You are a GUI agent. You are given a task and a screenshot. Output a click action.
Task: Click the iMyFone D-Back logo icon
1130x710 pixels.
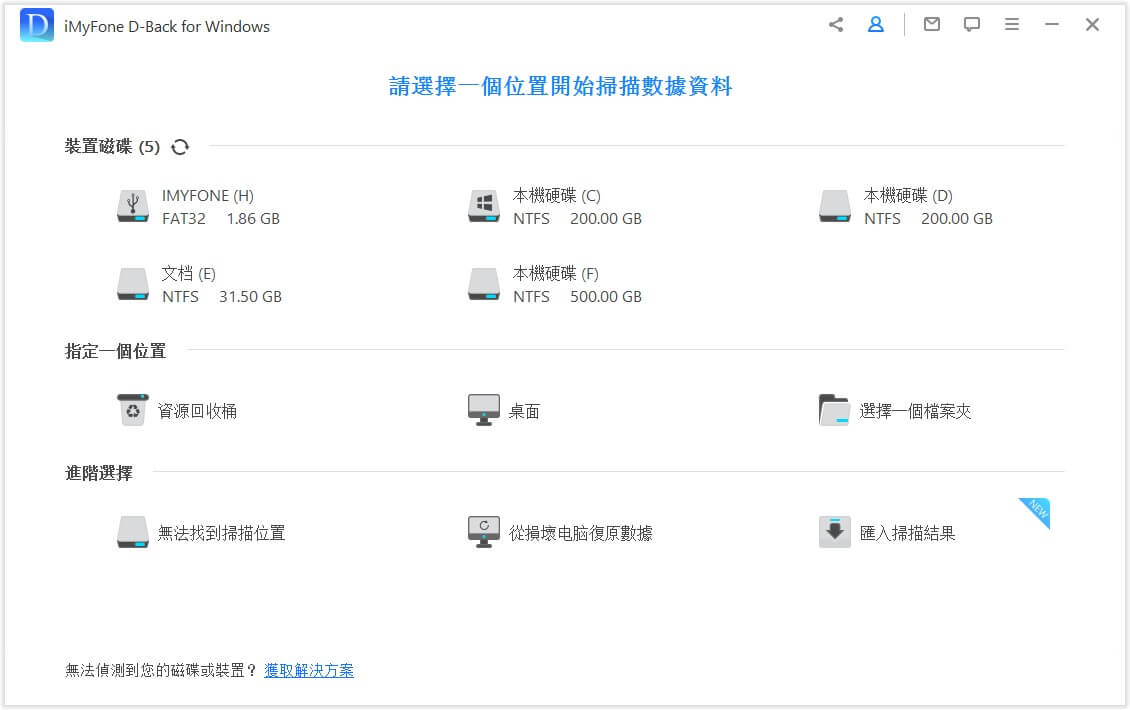tap(37, 26)
